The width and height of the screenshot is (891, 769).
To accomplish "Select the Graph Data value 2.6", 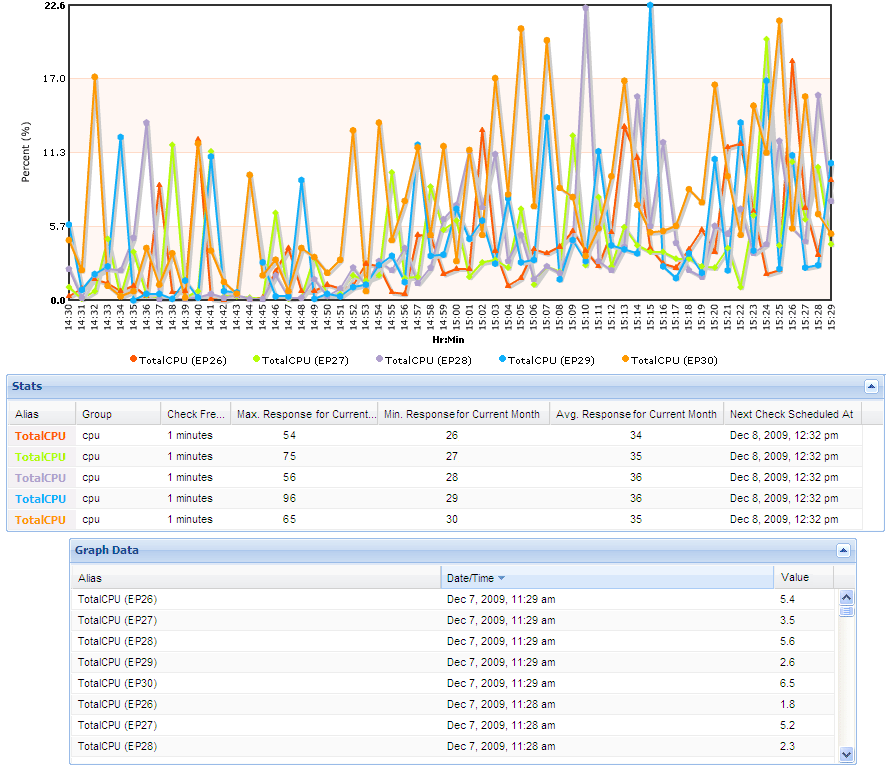I will (x=787, y=662).
